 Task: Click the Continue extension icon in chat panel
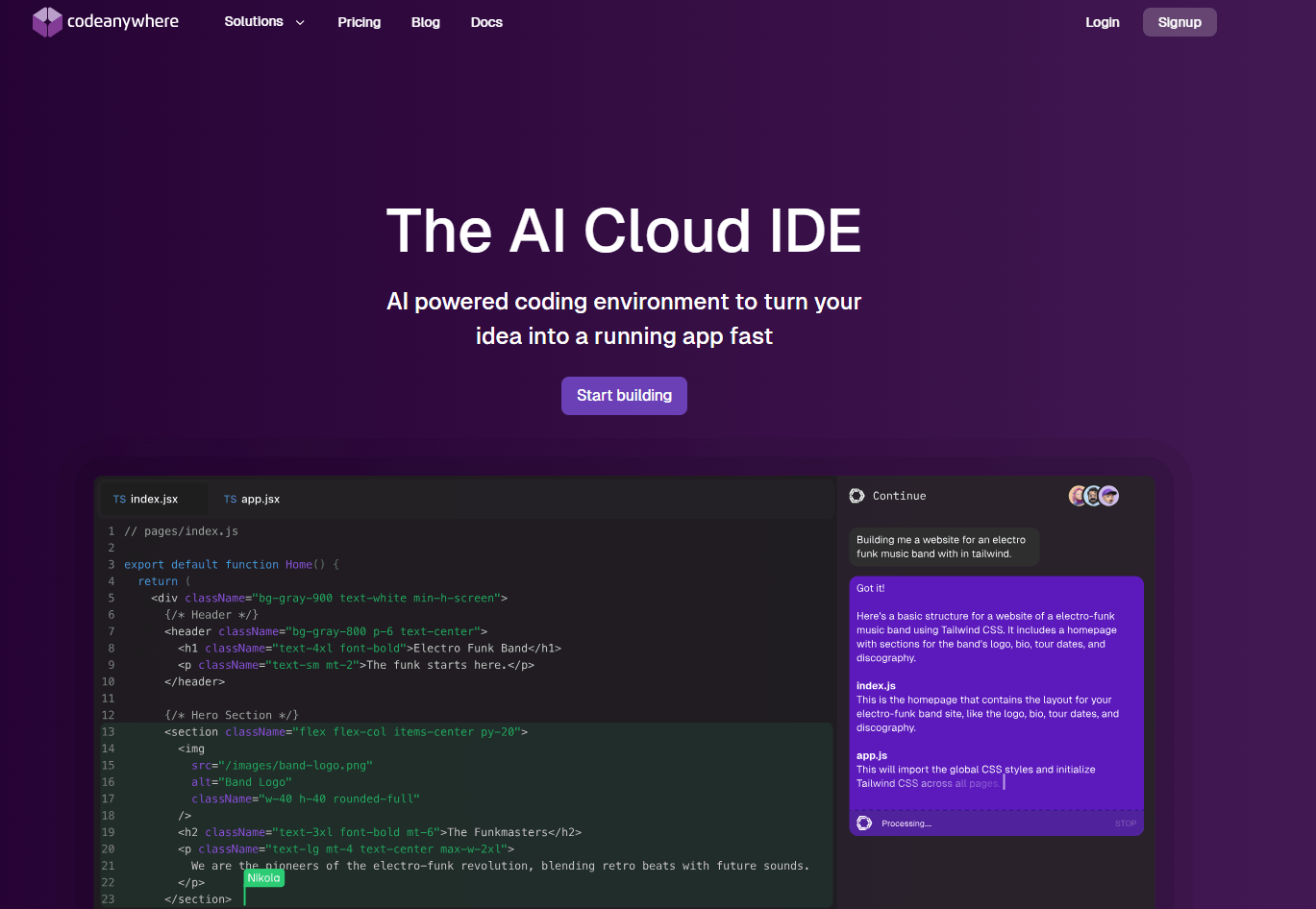(x=857, y=496)
